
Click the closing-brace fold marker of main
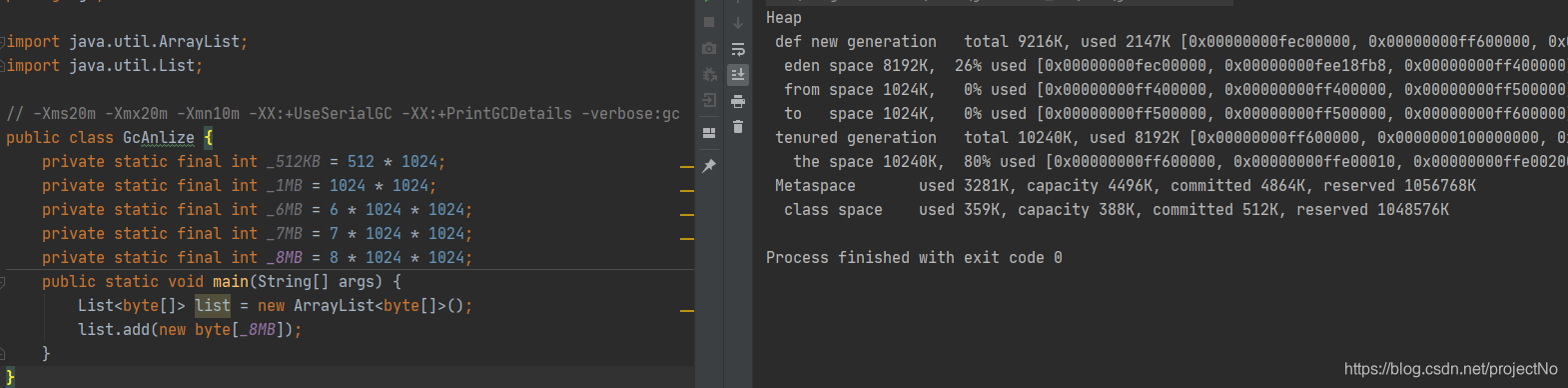click(3, 354)
